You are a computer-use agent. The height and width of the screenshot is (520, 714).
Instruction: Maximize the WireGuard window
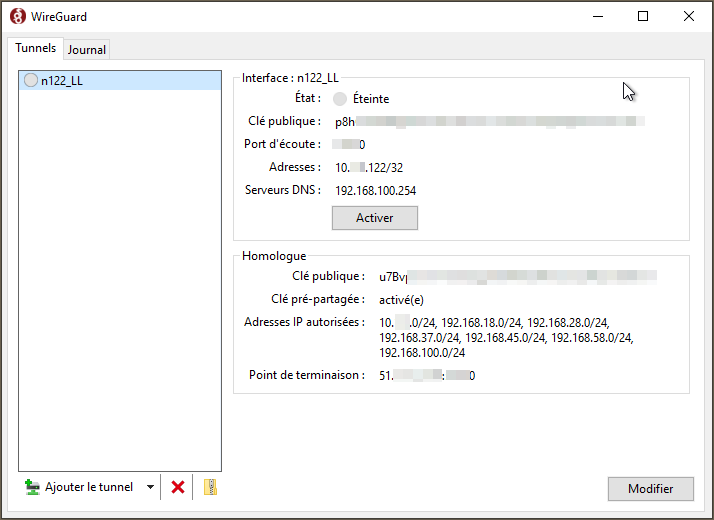coord(643,16)
